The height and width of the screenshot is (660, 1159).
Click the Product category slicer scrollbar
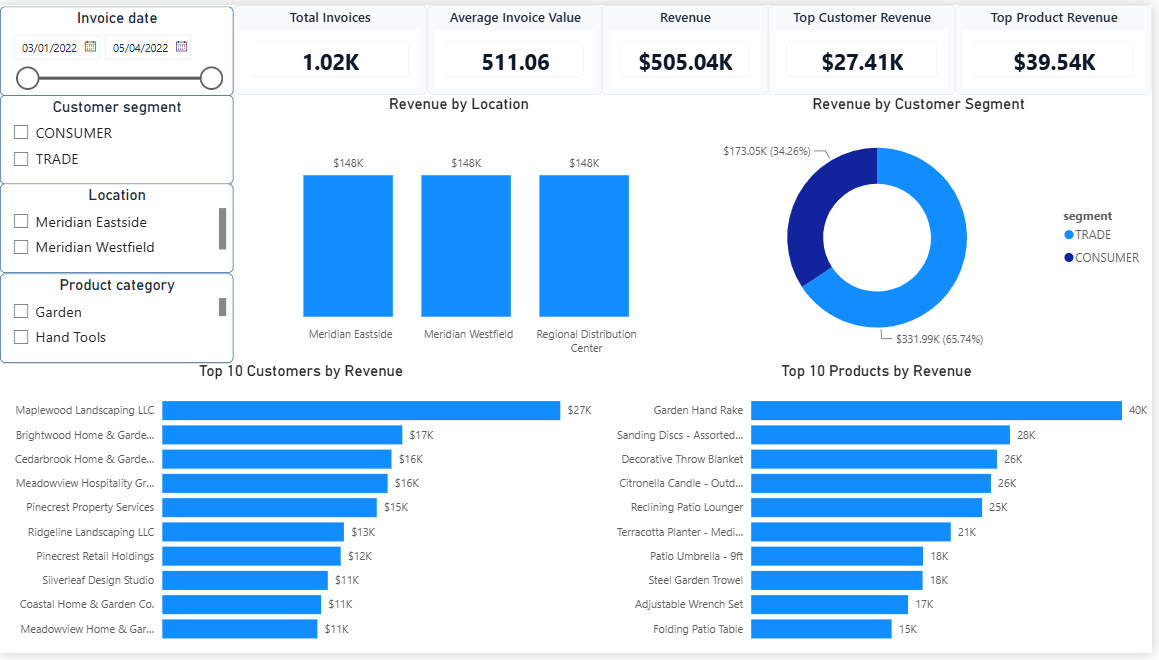(222, 307)
